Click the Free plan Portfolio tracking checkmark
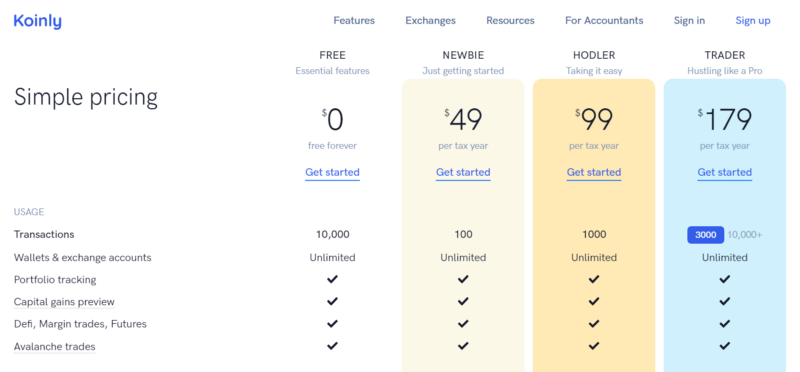This screenshot has width=800, height=372. [x=332, y=279]
